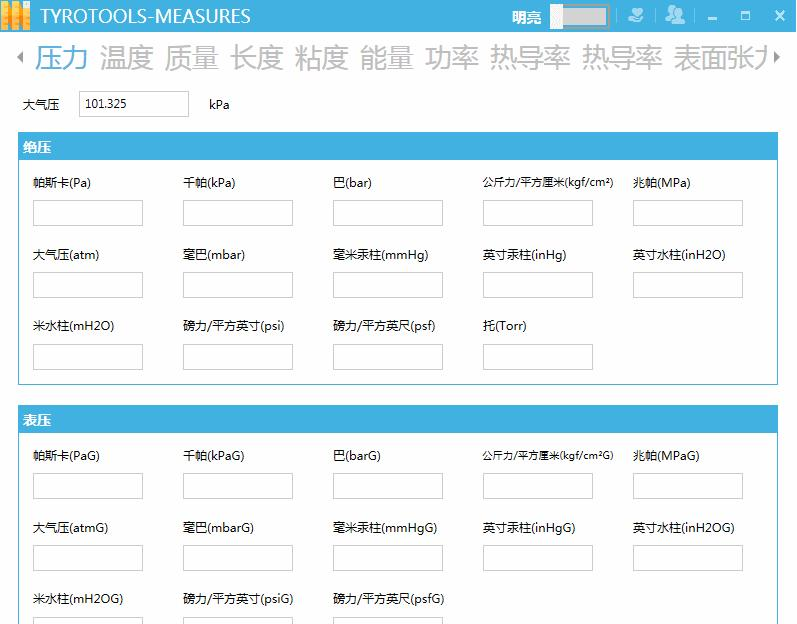
Task: Focus the 英寸水柱(inH2O) field
Action: (x=688, y=285)
